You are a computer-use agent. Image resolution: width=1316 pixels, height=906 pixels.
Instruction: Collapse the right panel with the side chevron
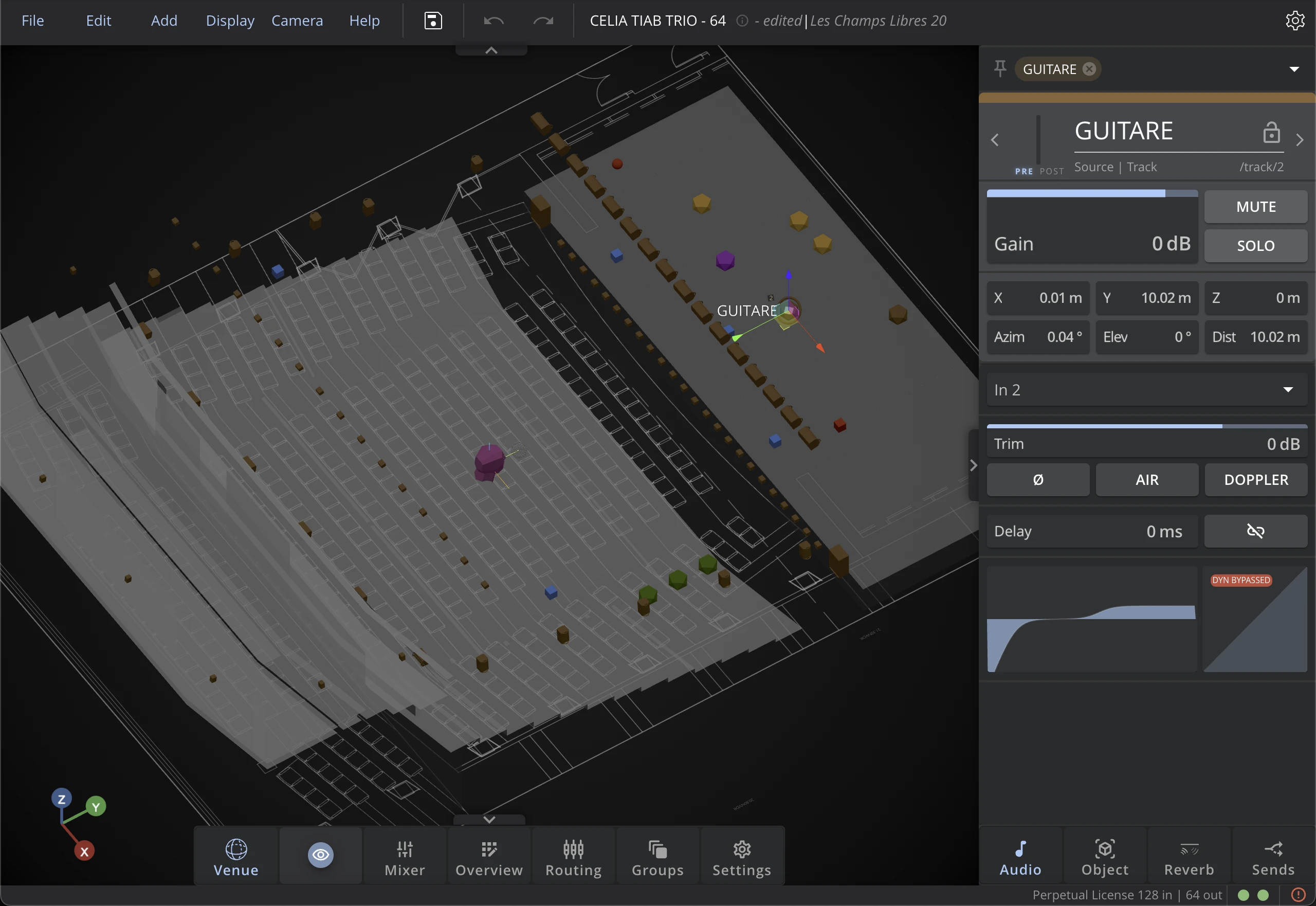pyautogui.click(x=973, y=465)
